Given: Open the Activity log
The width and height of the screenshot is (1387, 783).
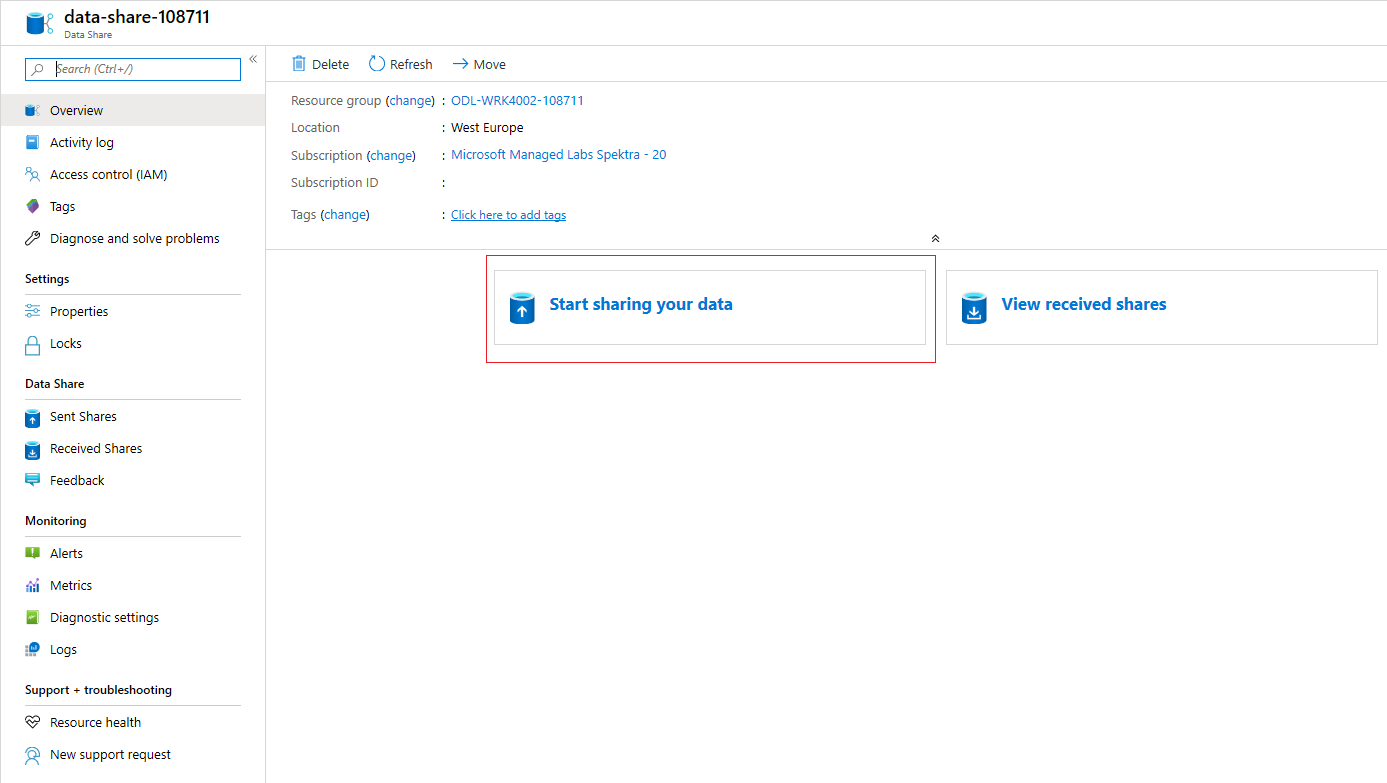Looking at the screenshot, I should pos(81,141).
